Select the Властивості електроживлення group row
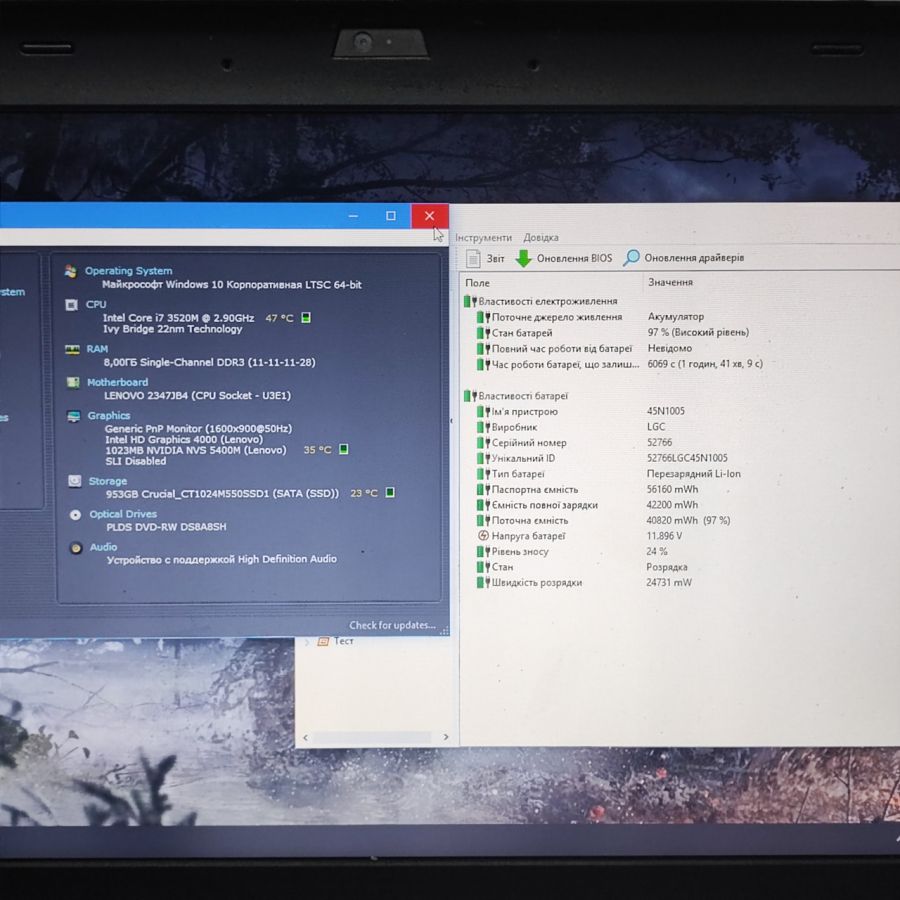 pos(541,301)
